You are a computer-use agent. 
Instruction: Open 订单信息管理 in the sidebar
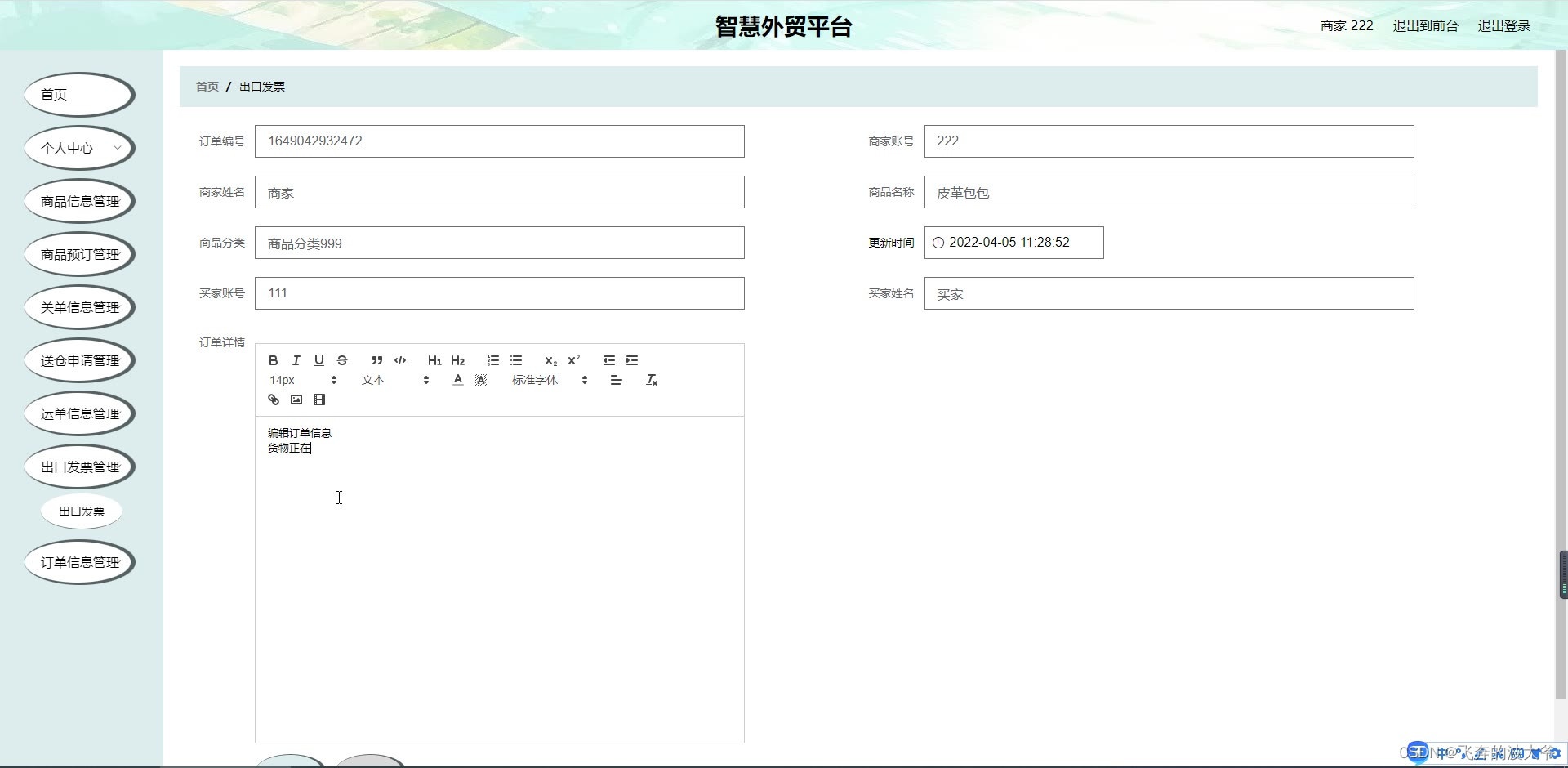point(80,562)
